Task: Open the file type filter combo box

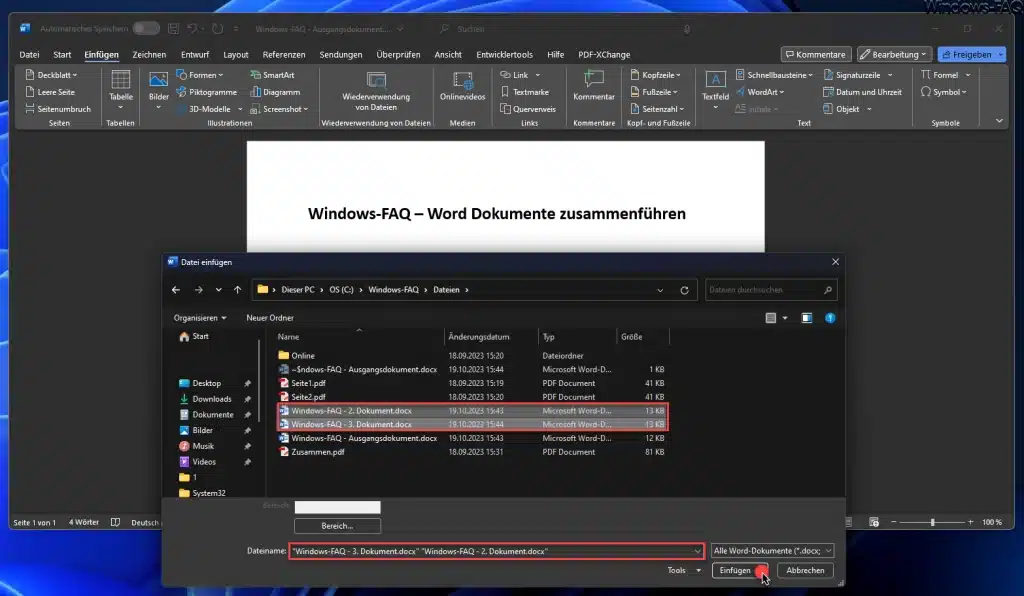Action: pos(772,551)
